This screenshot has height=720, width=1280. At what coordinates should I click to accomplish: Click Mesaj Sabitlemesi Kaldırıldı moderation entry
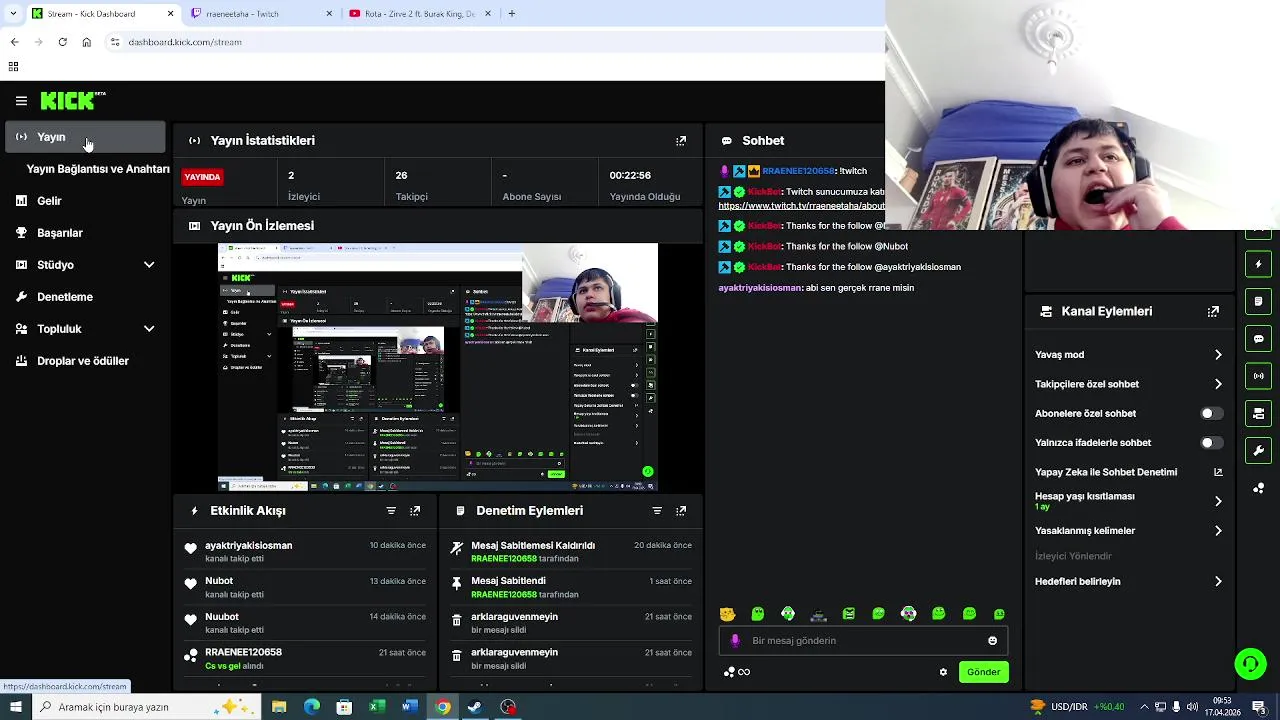pos(570,552)
